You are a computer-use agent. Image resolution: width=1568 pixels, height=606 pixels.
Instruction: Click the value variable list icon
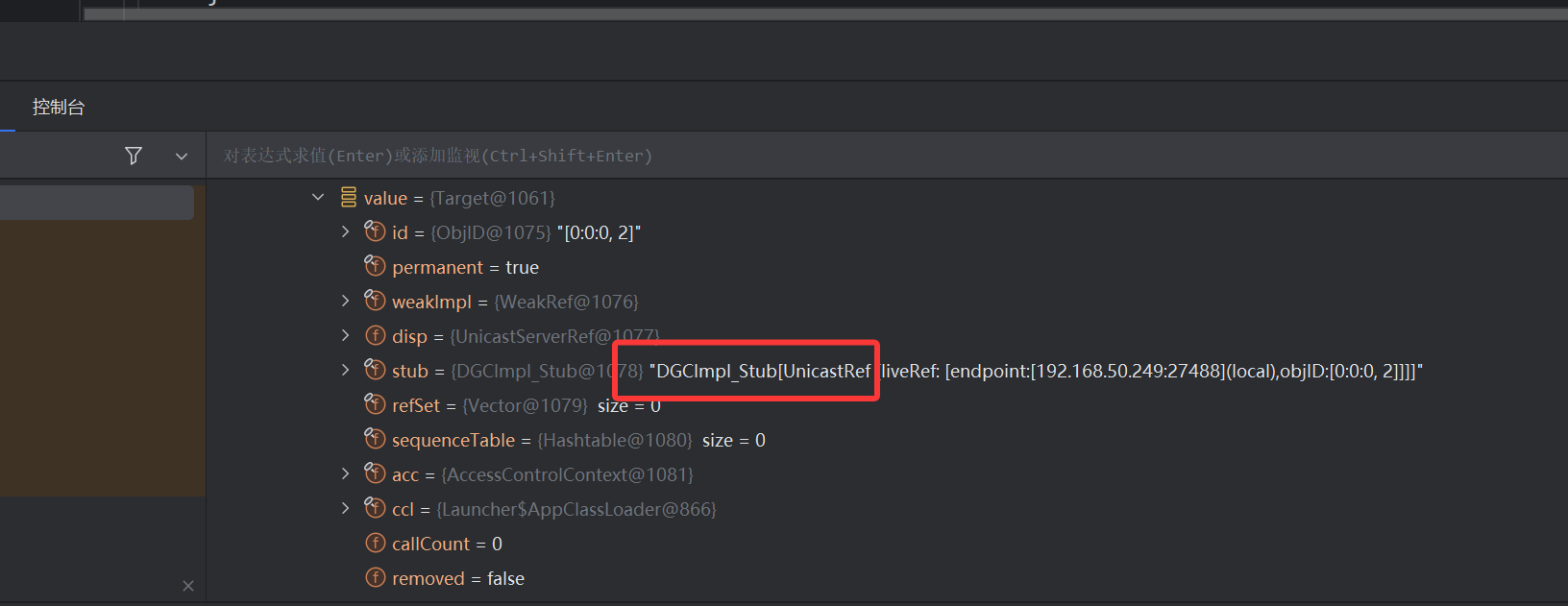tap(349, 198)
